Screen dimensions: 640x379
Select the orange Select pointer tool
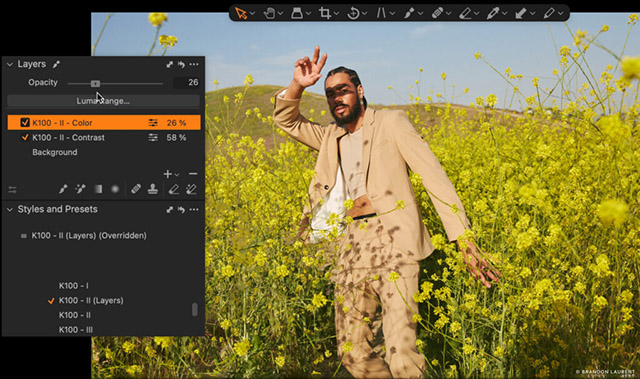click(241, 13)
